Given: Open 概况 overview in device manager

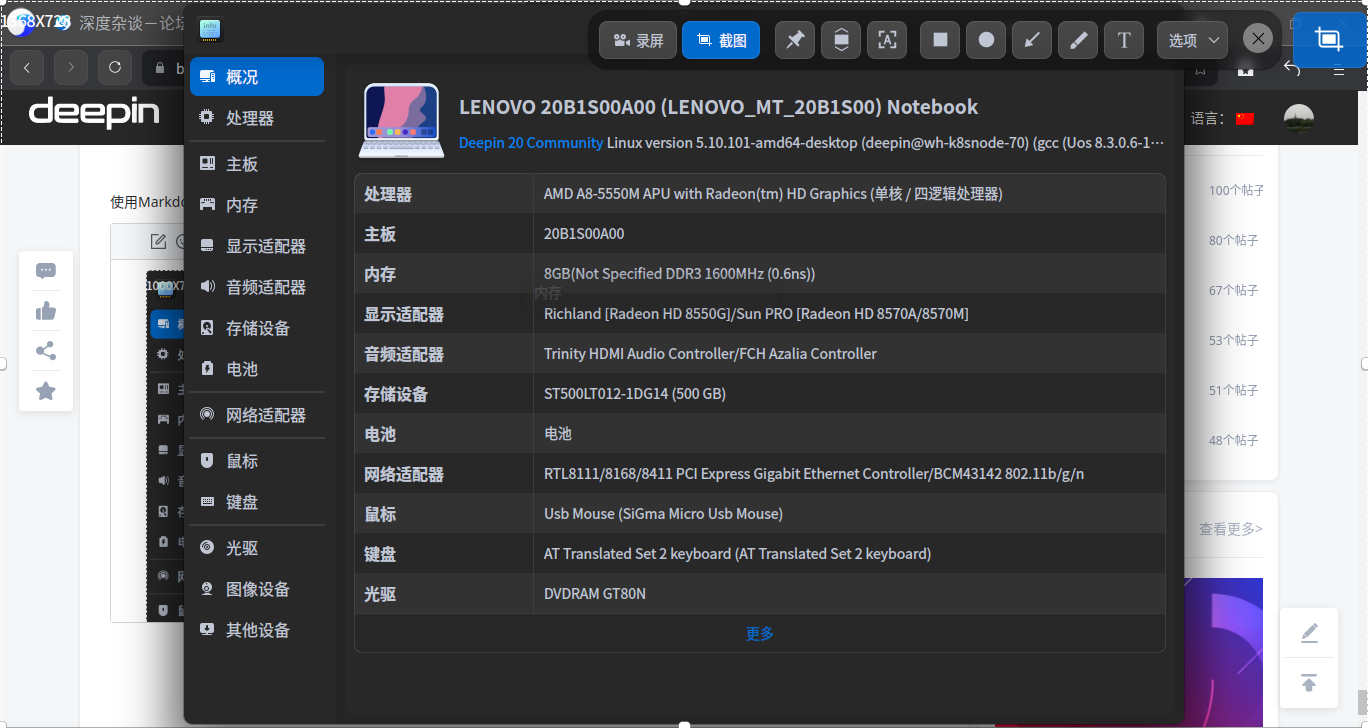Looking at the screenshot, I should coord(257,77).
